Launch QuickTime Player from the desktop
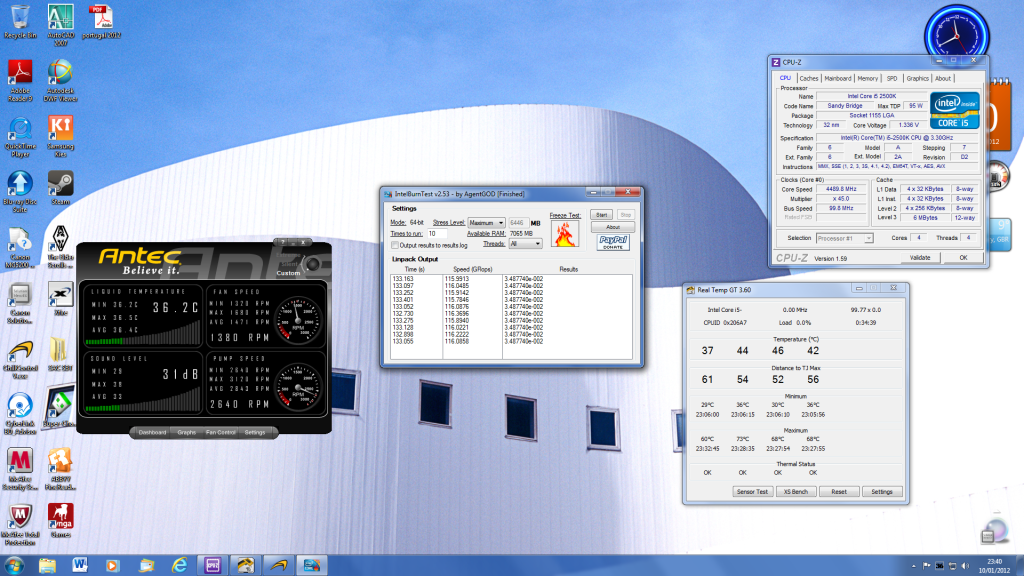1024x576 pixels. (x=20, y=137)
